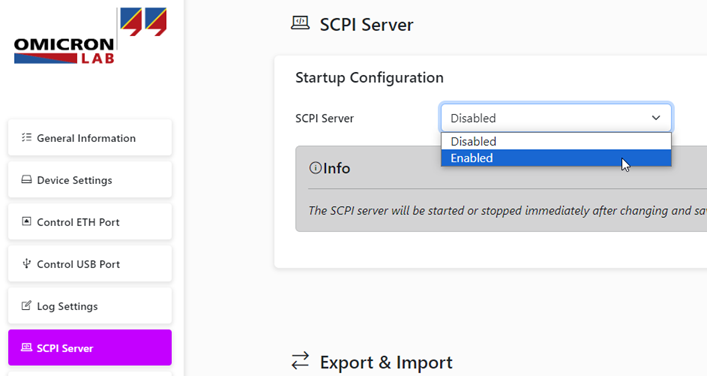Click the General Information list icon
The image size is (707, 376).
coord(27,138)
